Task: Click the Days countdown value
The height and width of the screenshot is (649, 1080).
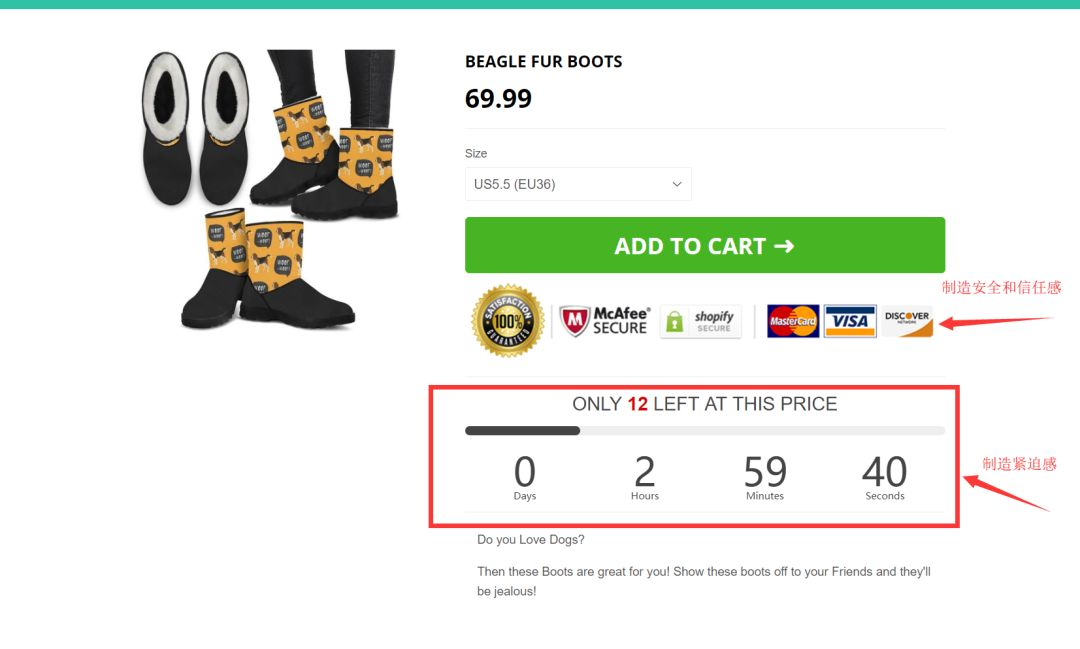Action: click(x=525, y=472)
